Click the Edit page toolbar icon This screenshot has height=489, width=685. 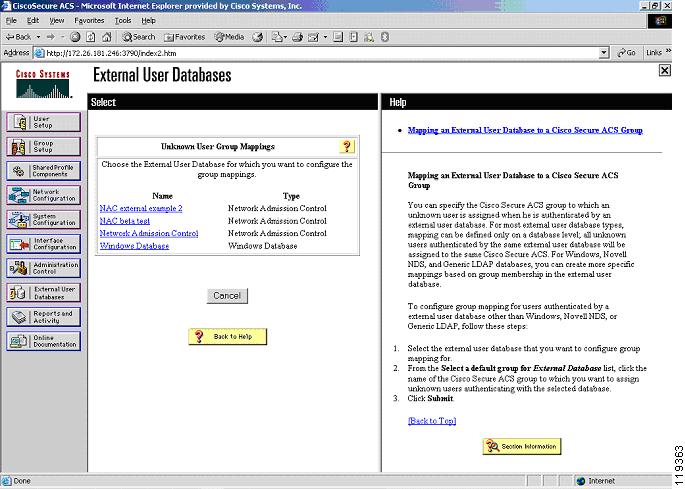pyautogui.click(x=313, y=37)
